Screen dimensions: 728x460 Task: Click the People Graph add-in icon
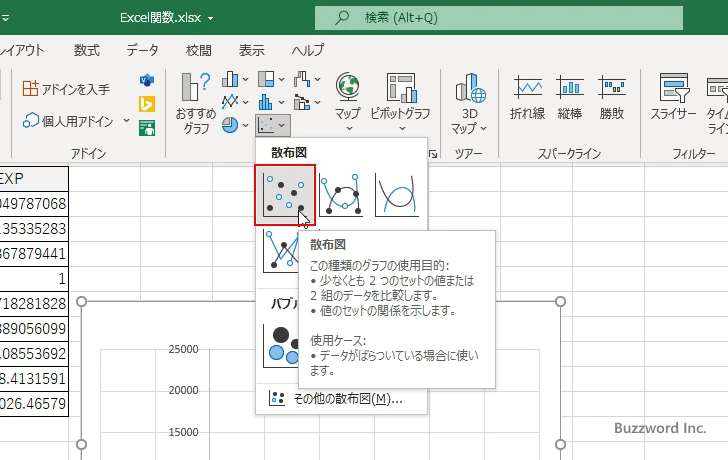(147, 128)
